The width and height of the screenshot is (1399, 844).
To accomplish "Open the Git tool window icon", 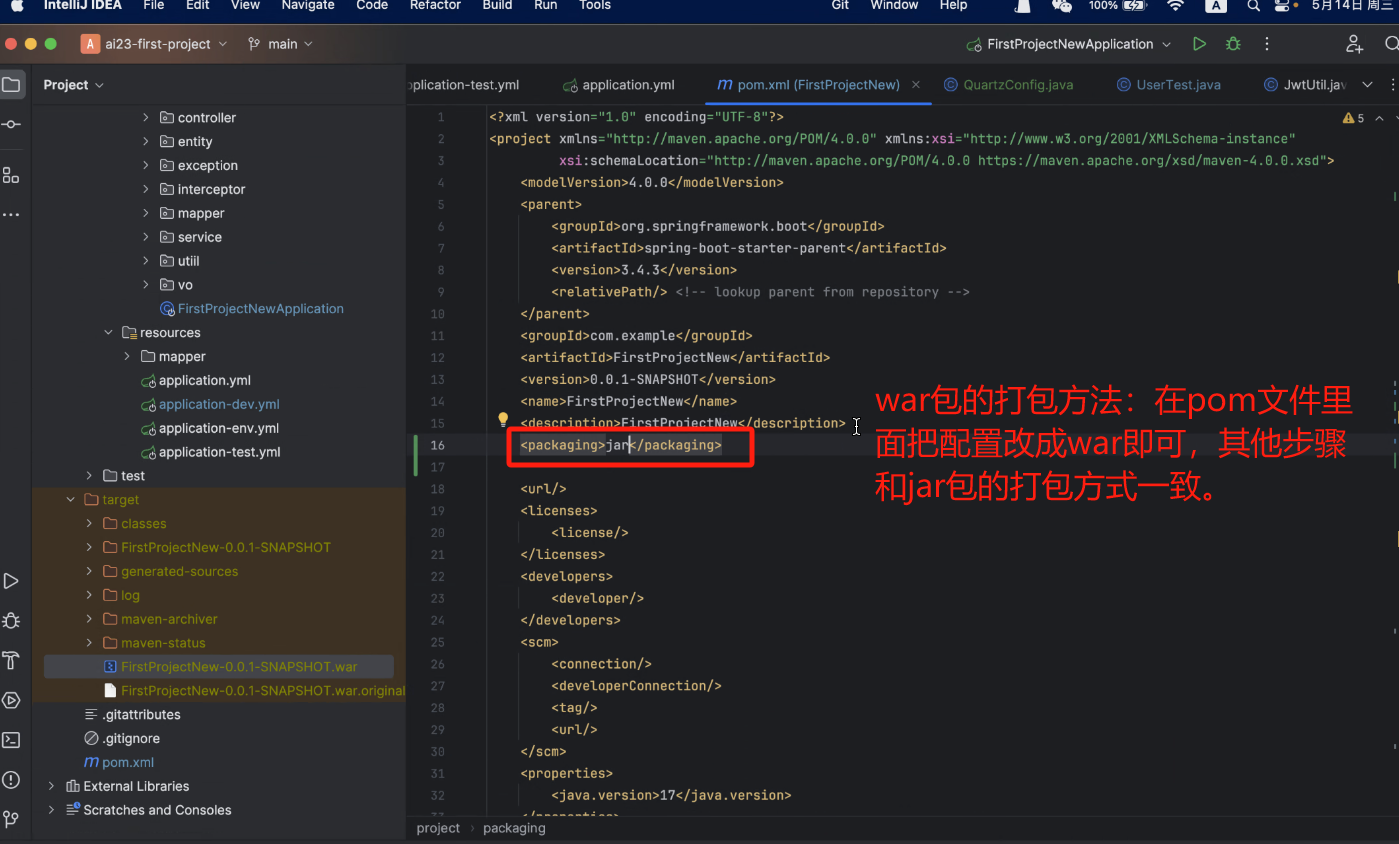I will click(x=11, y=820).
